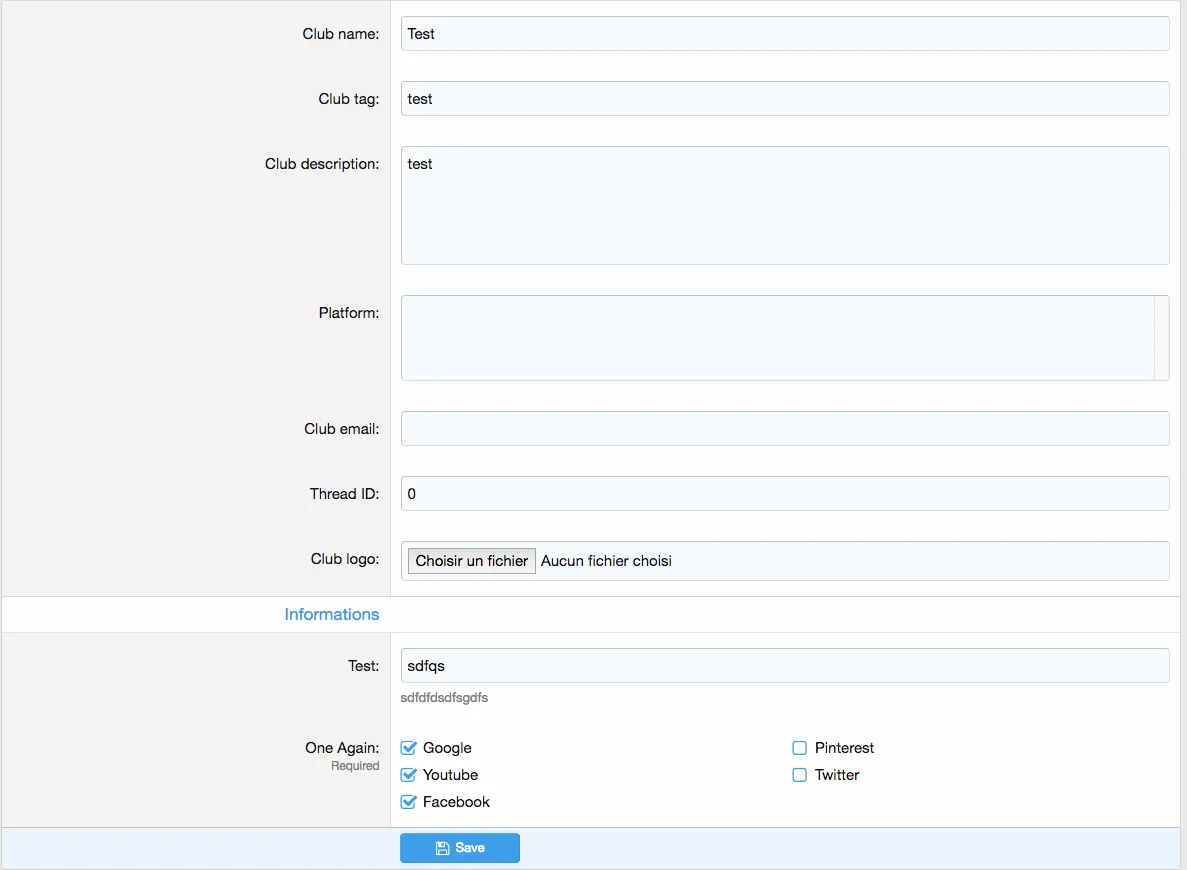Click into the Club tag field

pyautogui.click(x=784, y=99)
